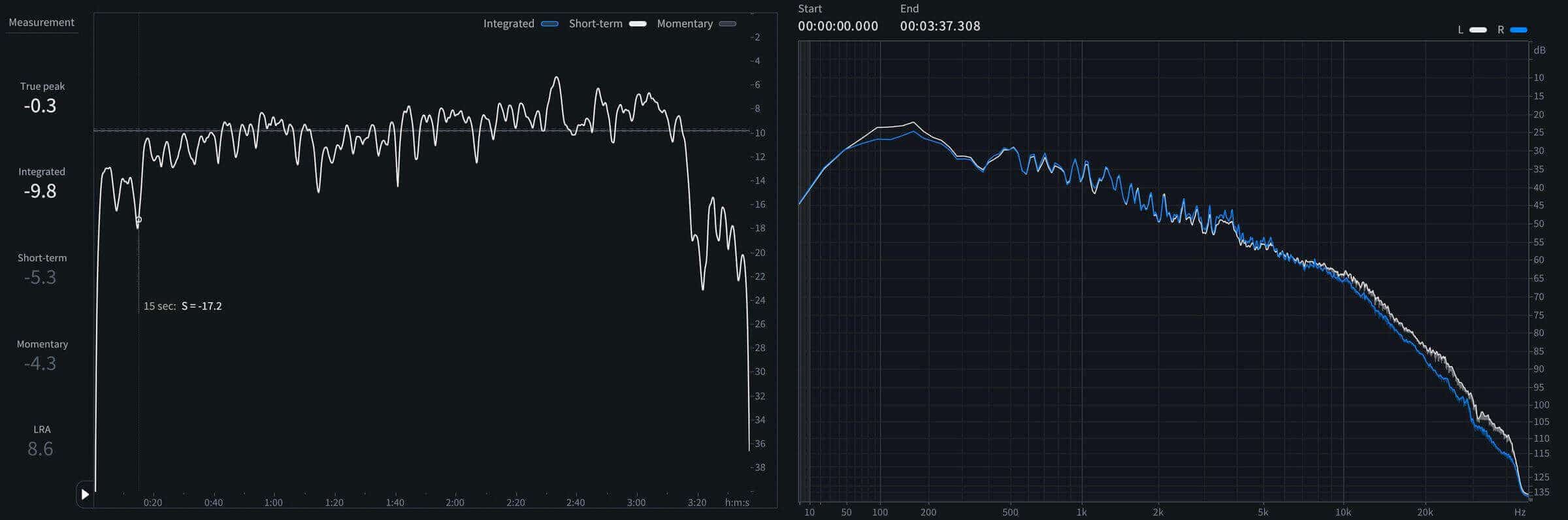Click the "S = -17.2" readout text

[202, 306]
